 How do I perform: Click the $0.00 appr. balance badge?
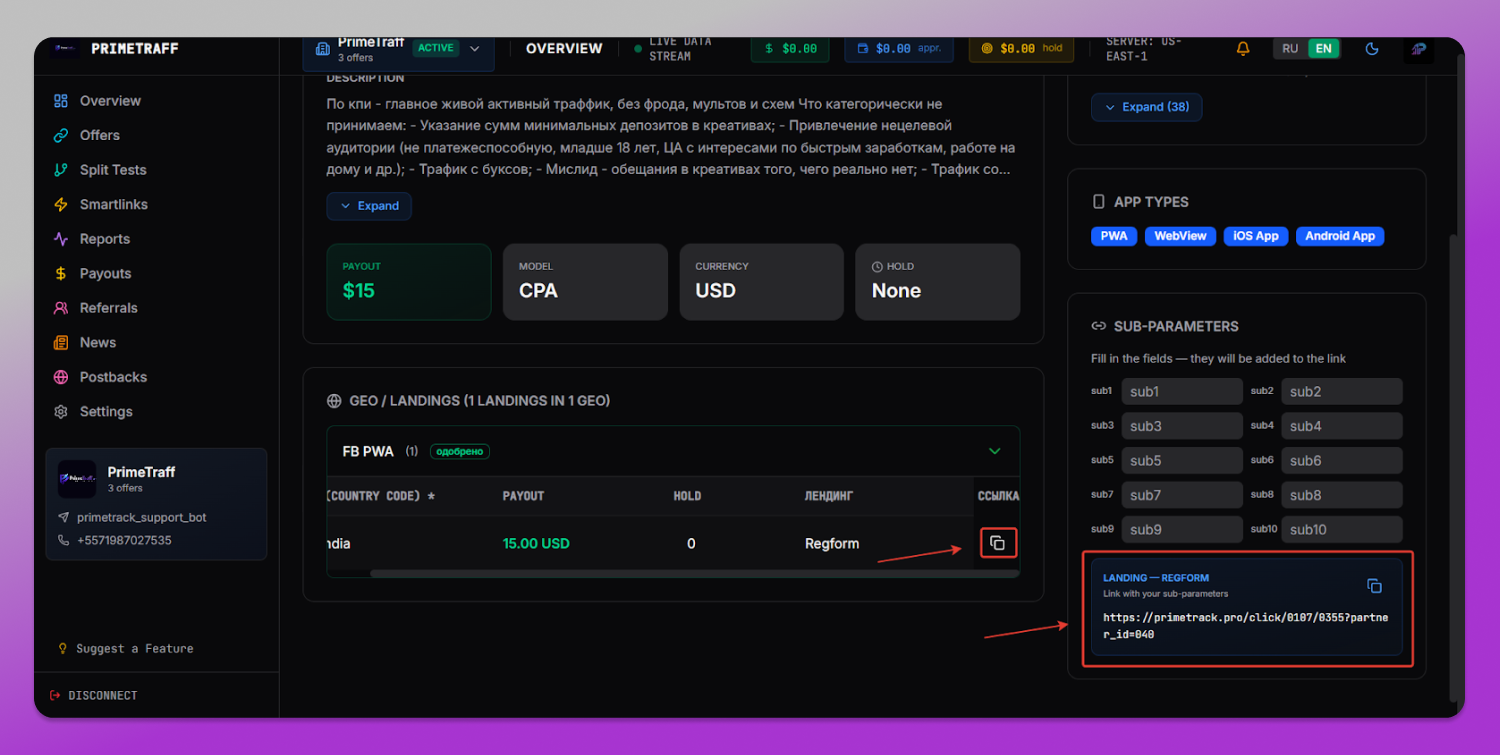pos(898,48)
